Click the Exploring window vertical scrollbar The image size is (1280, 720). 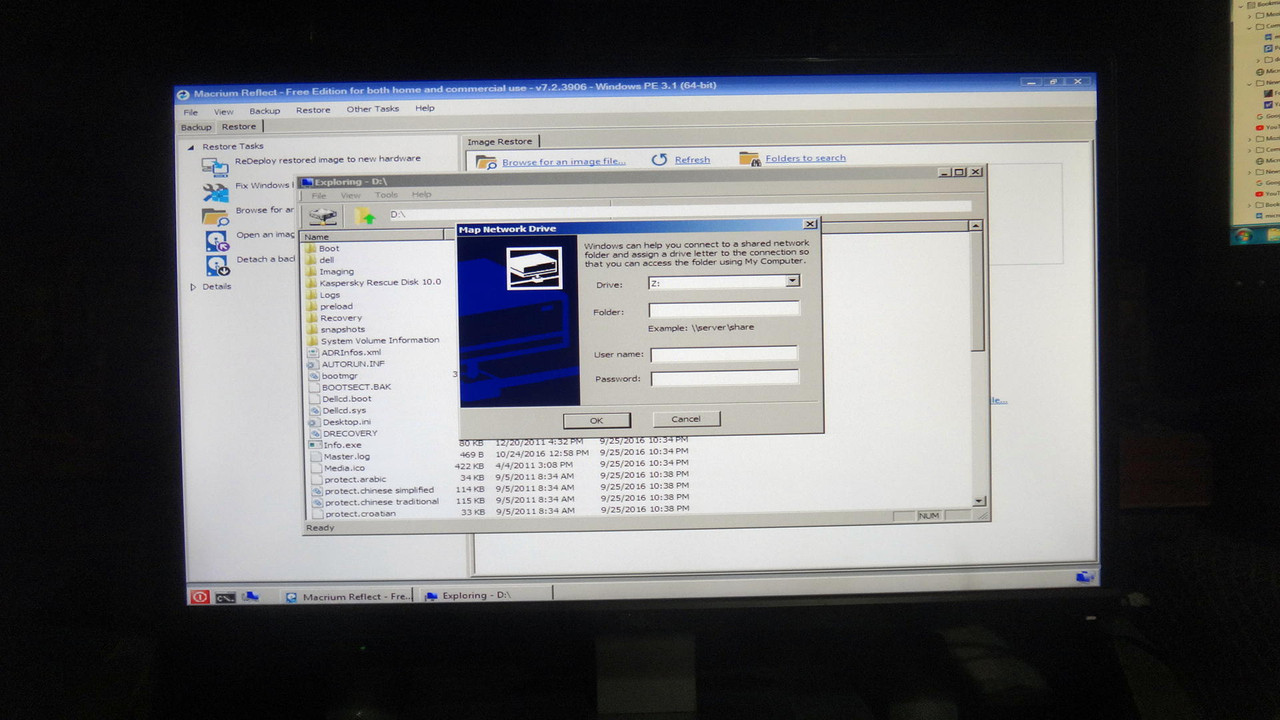click(978, 365)
